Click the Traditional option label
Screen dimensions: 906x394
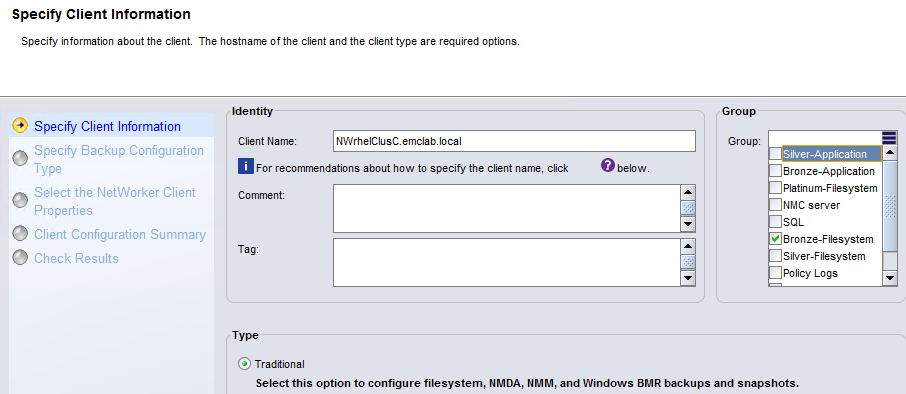[x=280, y=364]
